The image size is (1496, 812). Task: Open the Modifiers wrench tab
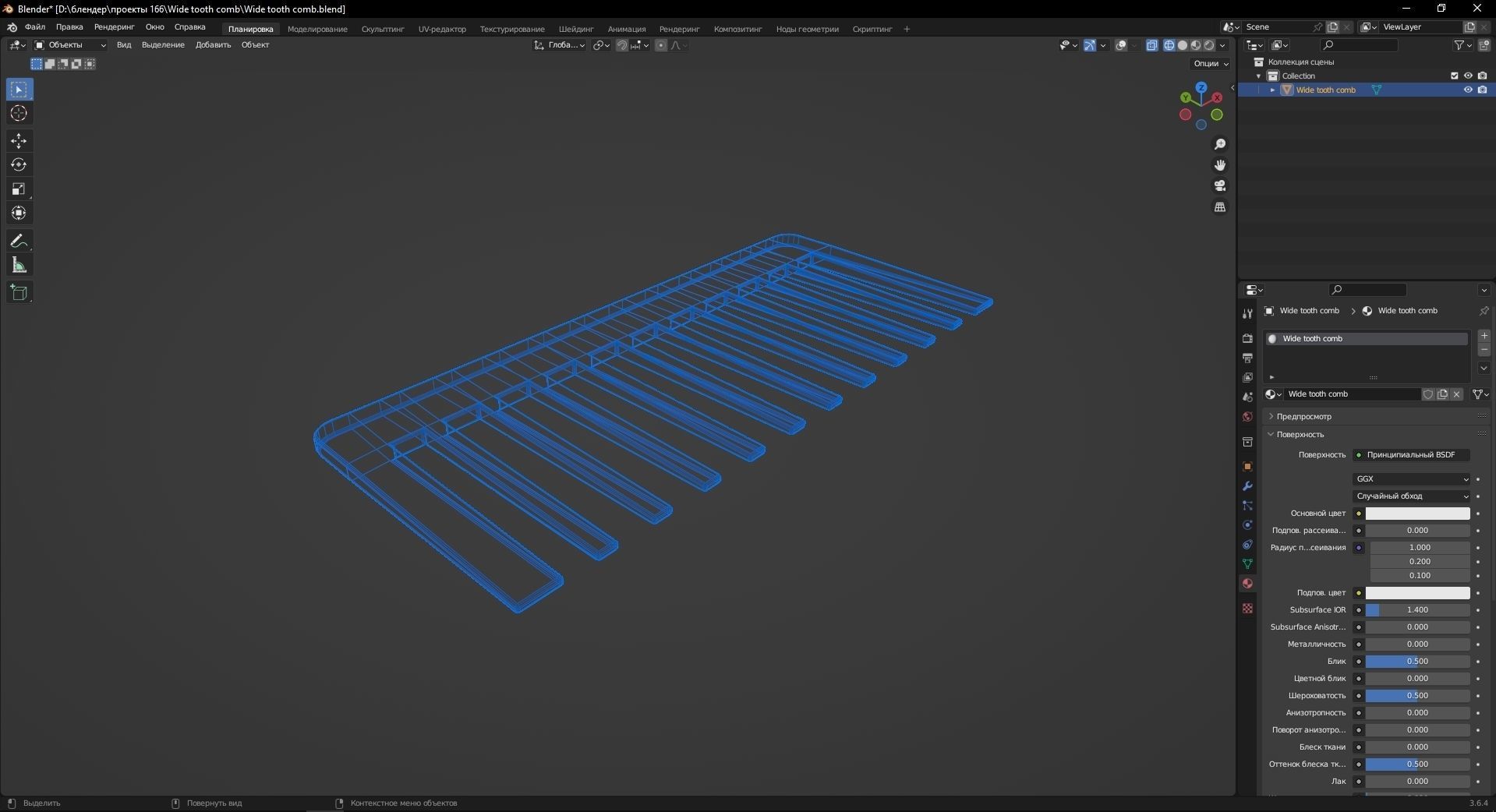(x=1247, y=486)
